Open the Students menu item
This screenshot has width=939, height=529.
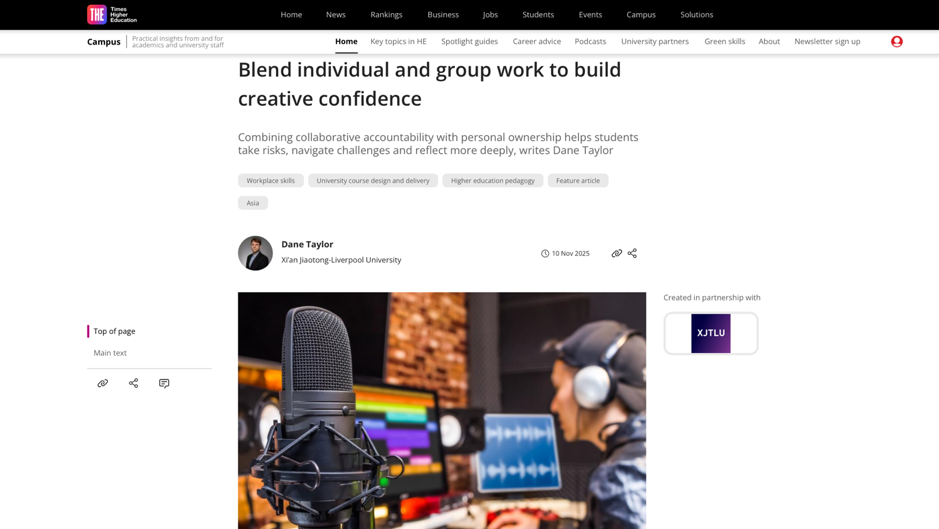pyautogui.click(x=537, y=15)
